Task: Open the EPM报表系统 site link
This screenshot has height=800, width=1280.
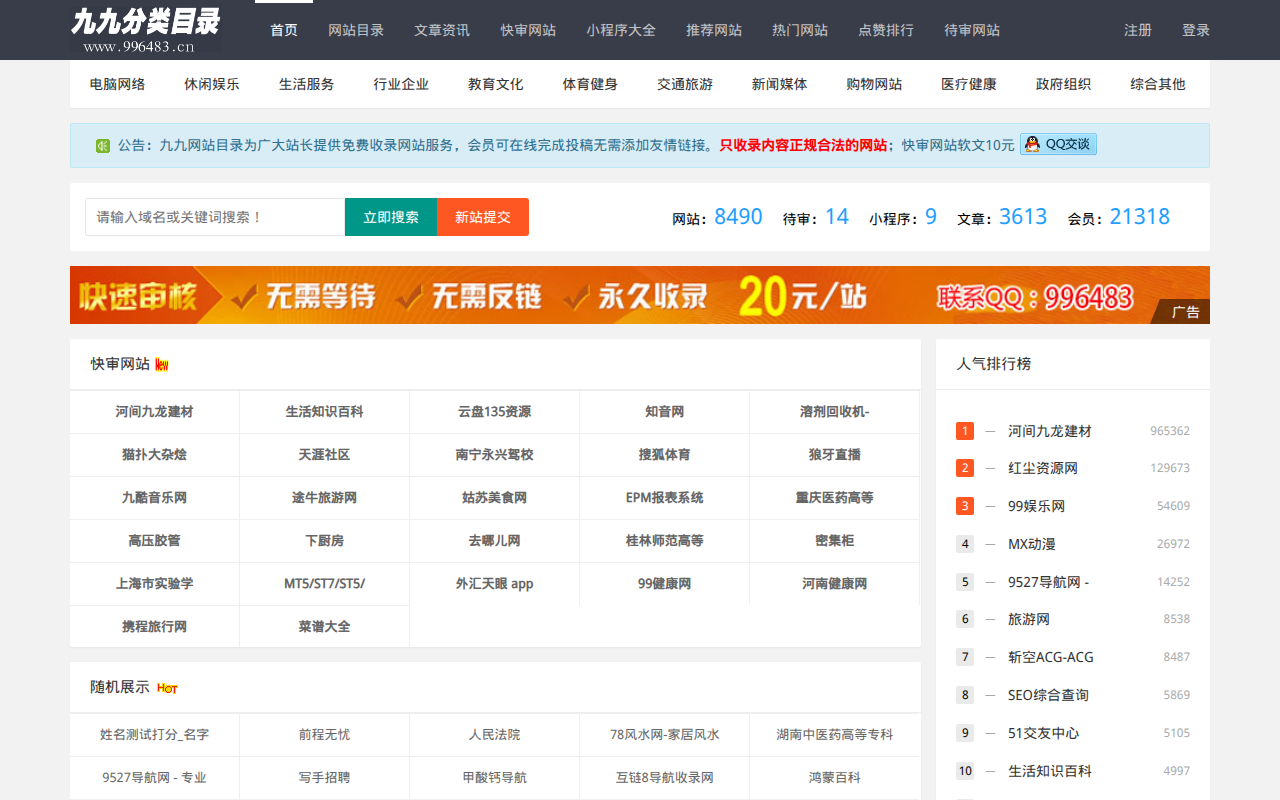Action: coord(664,498)
